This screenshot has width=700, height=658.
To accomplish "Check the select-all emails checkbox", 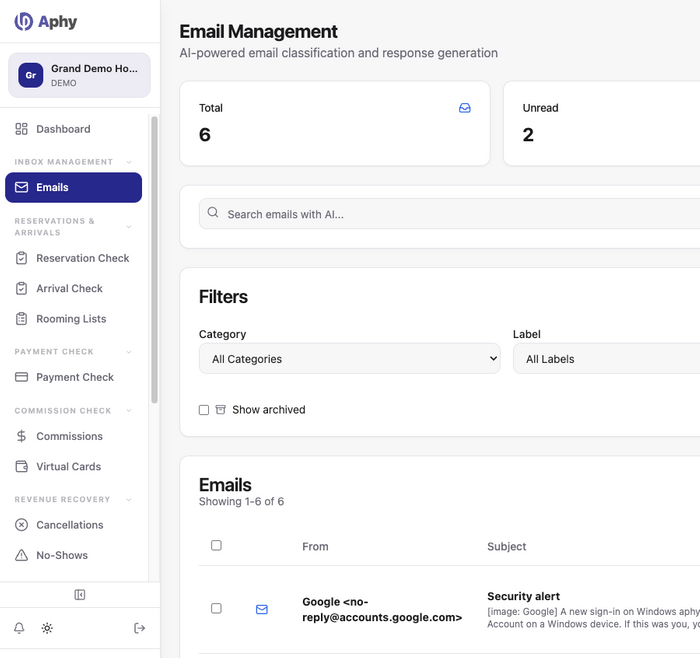I will 216,546.
